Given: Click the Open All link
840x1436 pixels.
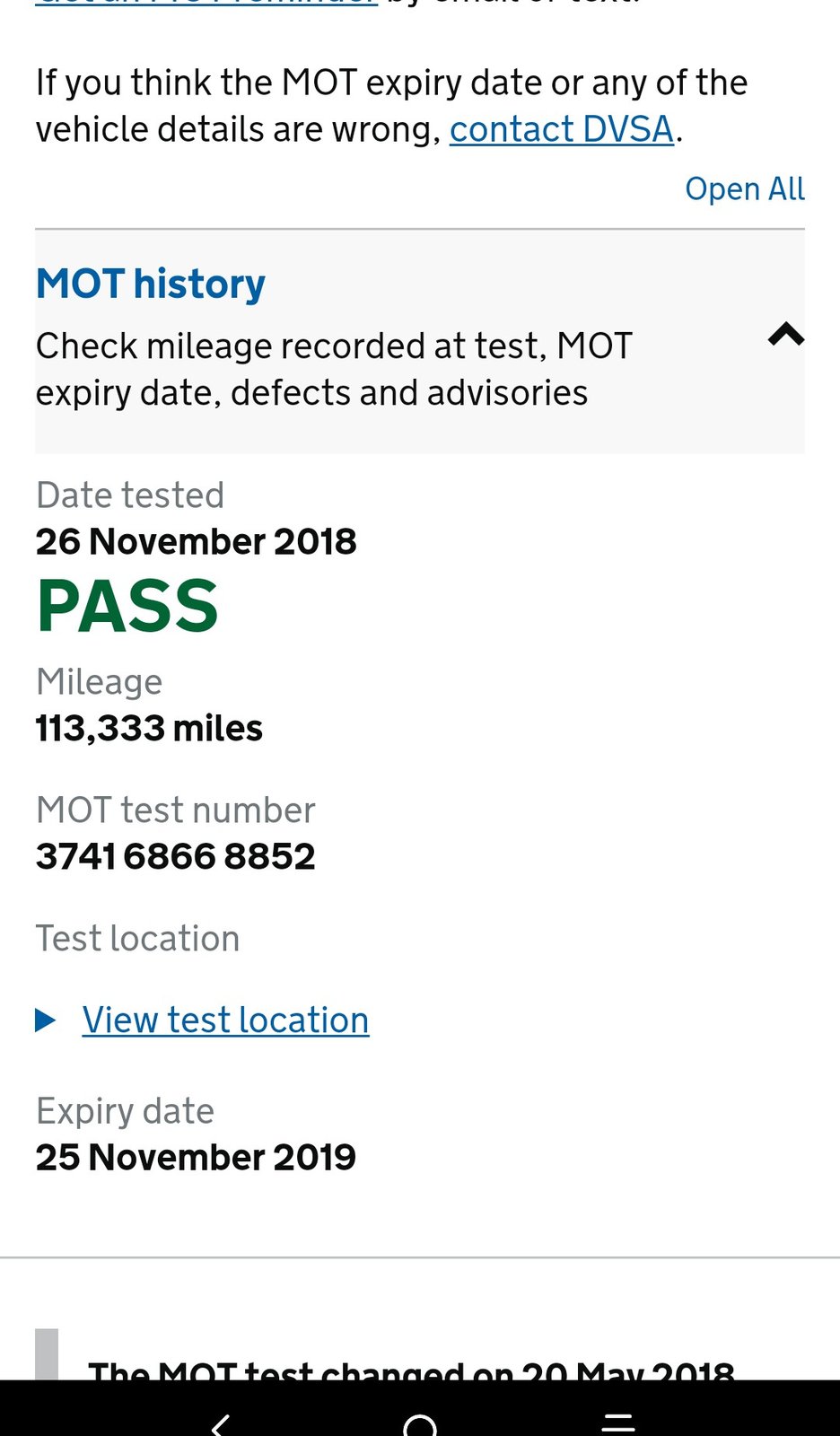Looking at the screenshot, I should click(744, 188).
